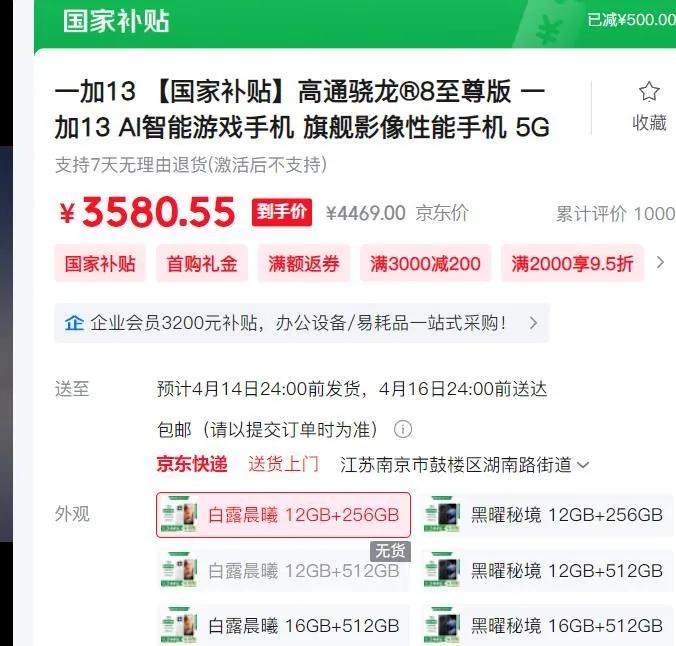Click the star favorite icon

pyautogui.click(x=649, y=91)
